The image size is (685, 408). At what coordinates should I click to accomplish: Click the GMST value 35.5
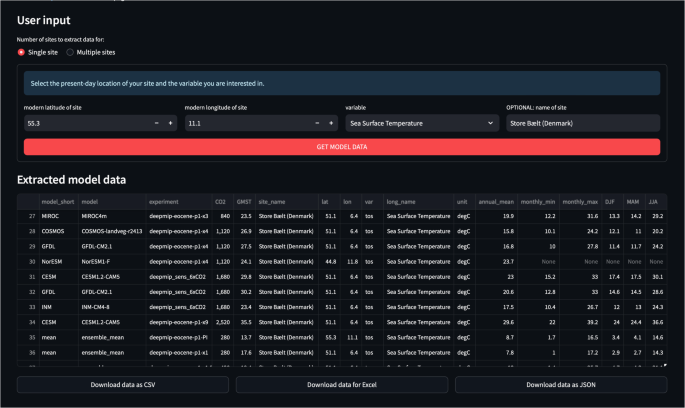pos(244,322)
